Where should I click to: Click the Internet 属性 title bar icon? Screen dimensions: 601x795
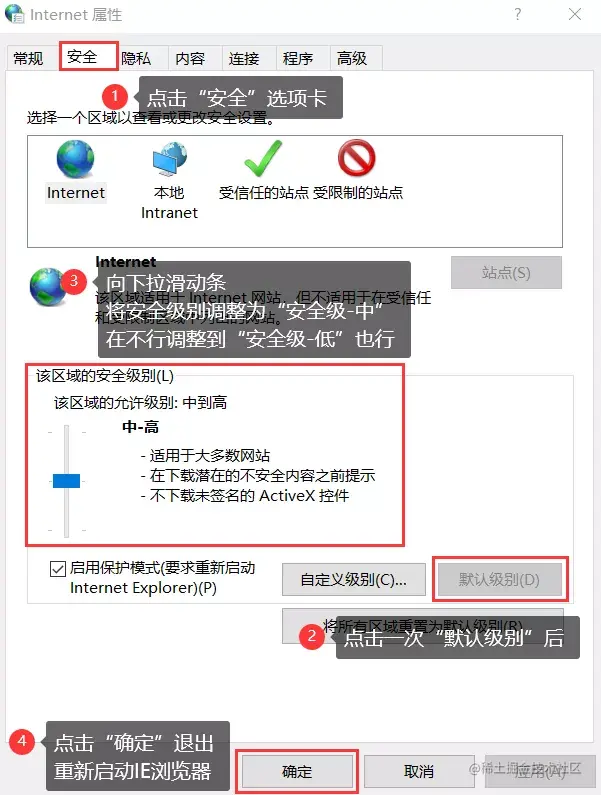click(14, 14)
